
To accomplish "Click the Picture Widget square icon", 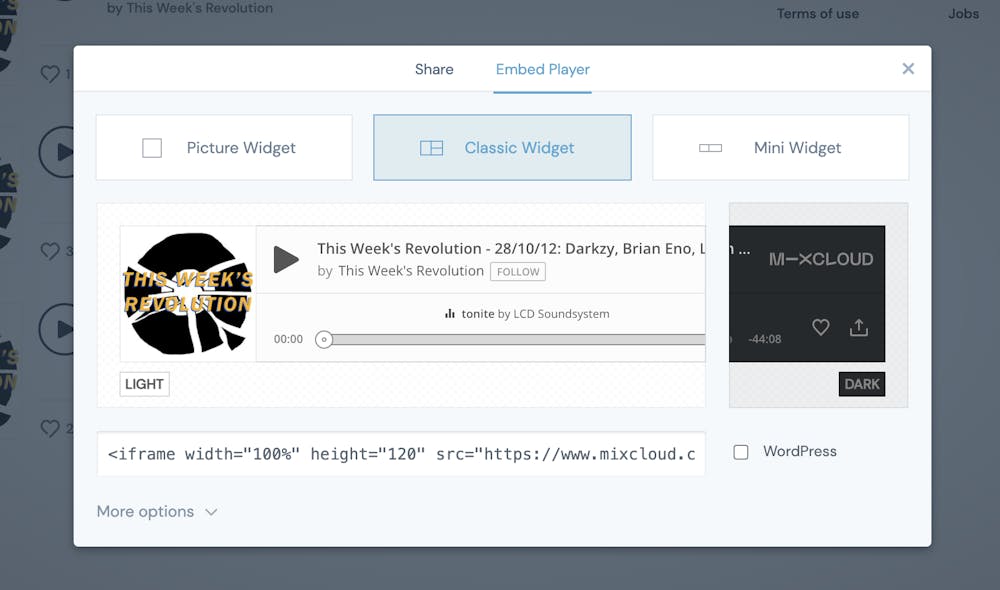I will coord(152,148).
